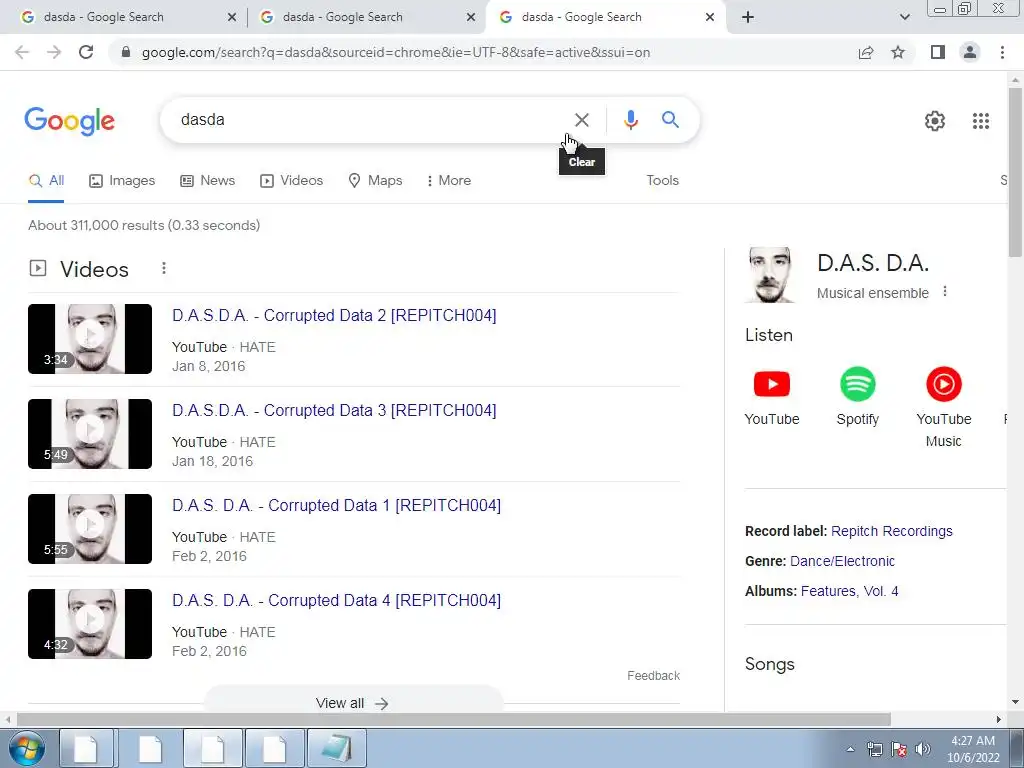Open a new tab with plus icon
Viewport: 1024px width, 768px height.
[x=748, y=17]
